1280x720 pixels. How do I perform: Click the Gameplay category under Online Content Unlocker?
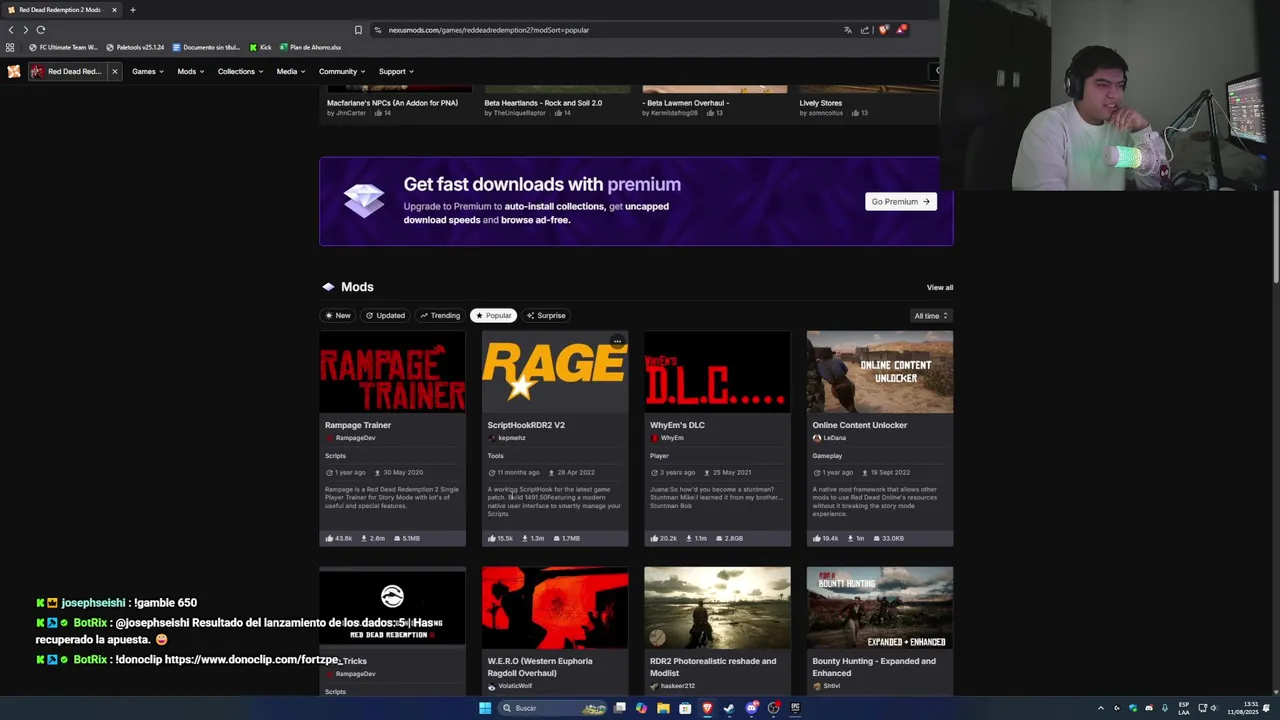point(827,456)
